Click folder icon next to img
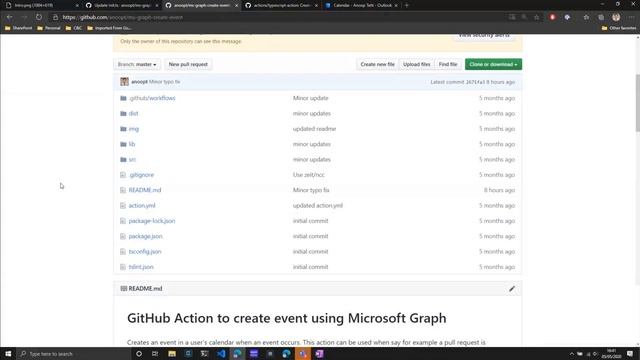 [123, 129]
